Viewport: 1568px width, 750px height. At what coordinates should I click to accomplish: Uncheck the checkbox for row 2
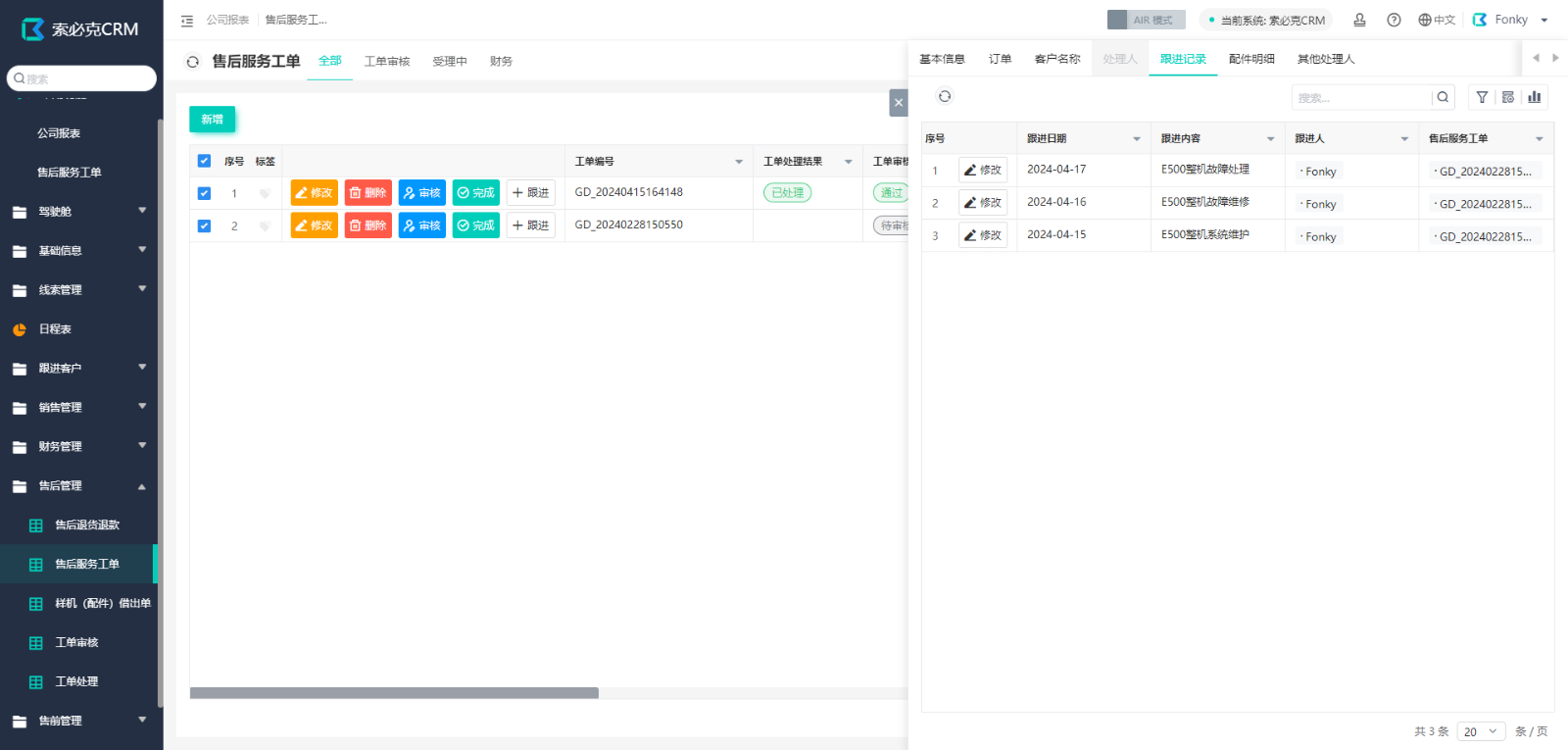point(204,225)
